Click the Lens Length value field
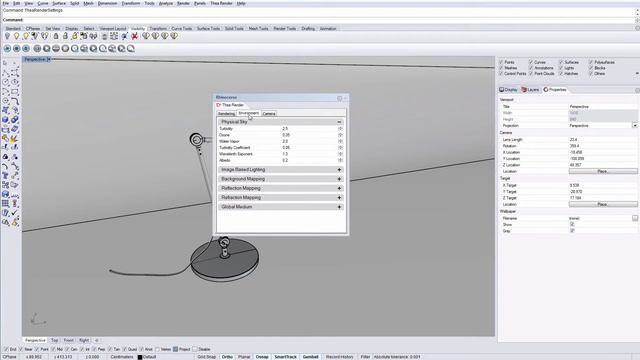 (603, 140)
